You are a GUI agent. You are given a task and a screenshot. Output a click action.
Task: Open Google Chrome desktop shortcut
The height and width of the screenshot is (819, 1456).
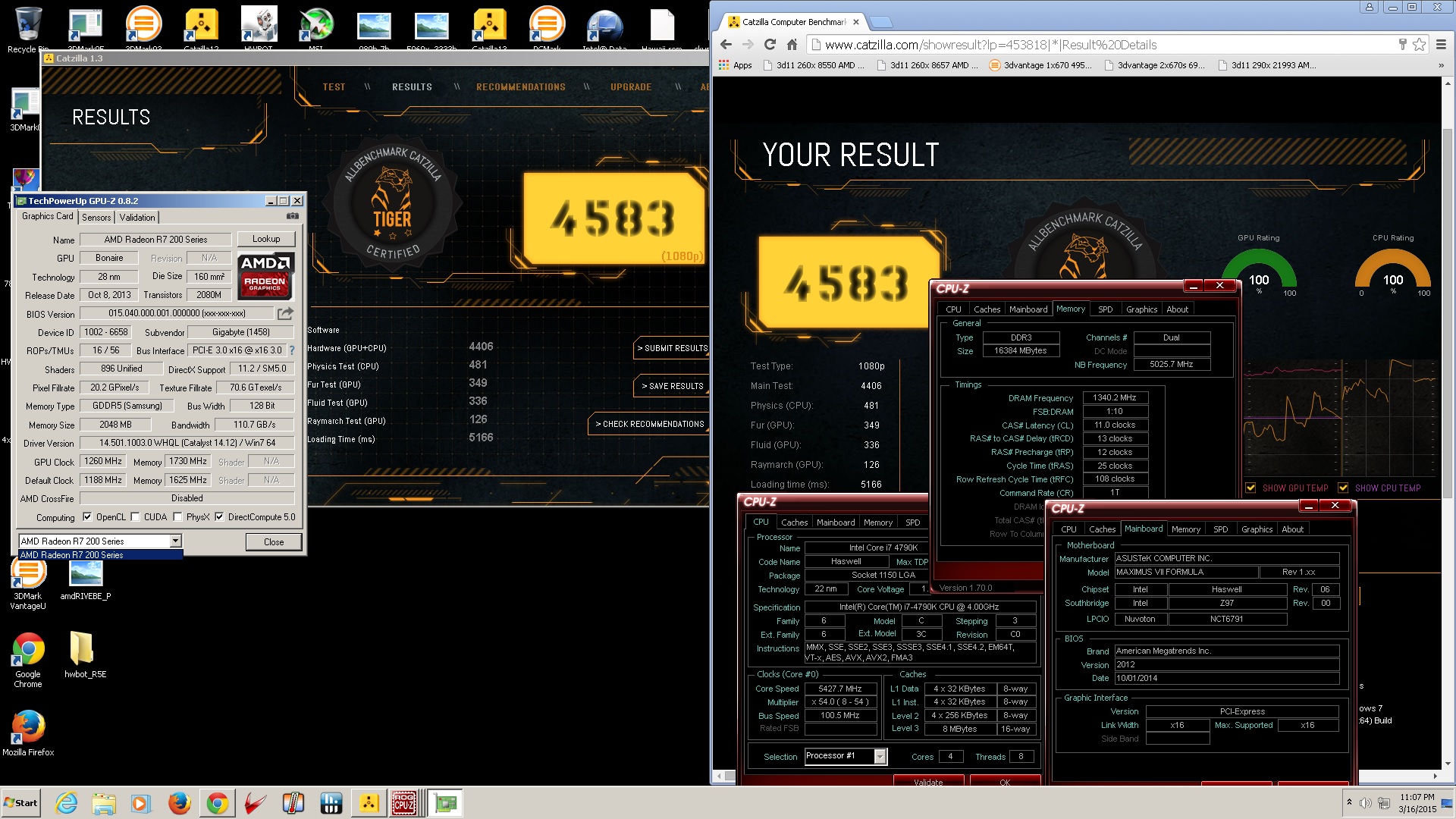[28, 660]
